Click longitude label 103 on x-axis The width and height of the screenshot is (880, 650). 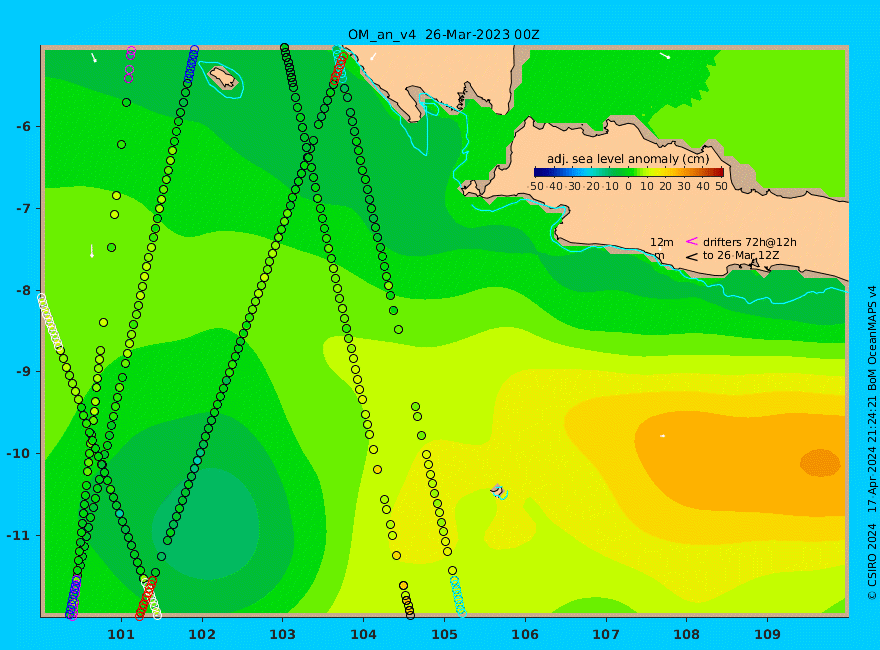282,635
